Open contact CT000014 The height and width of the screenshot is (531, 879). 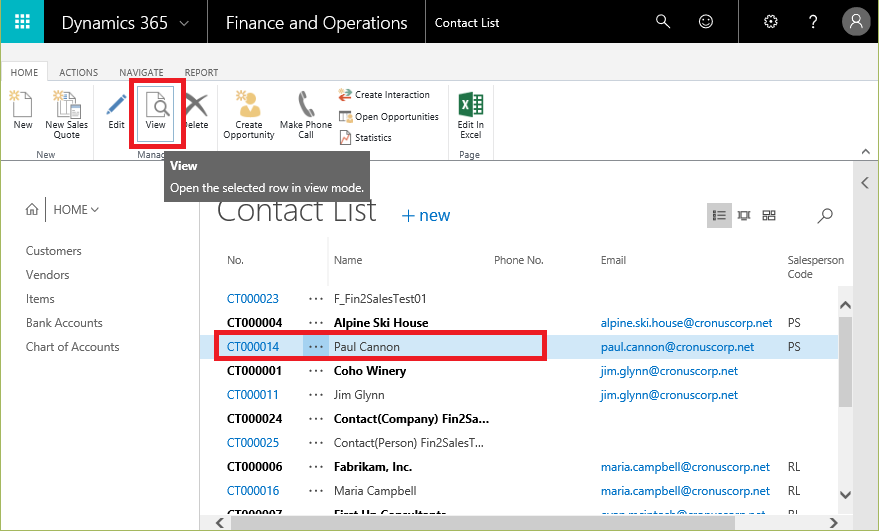click(253, 347)
